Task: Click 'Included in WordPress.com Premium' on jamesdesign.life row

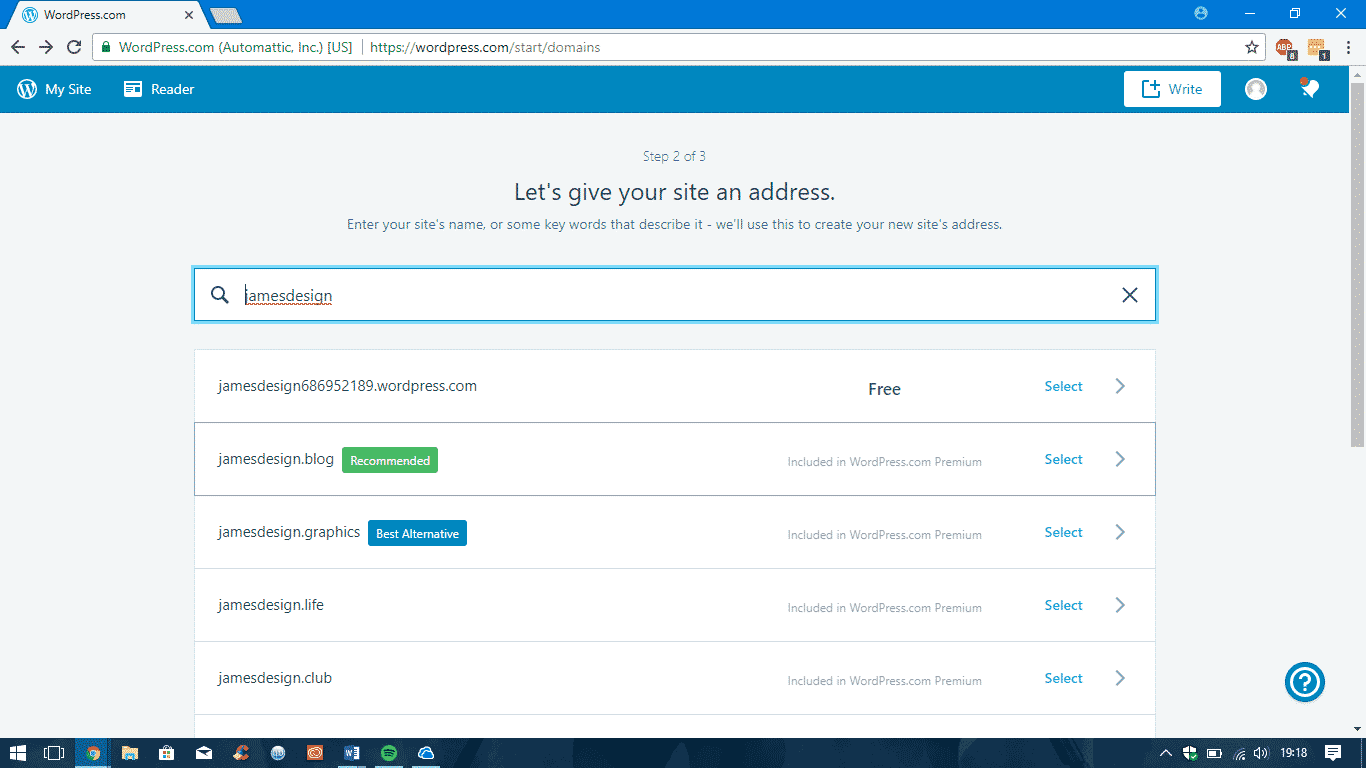Action: click(884, 608)
